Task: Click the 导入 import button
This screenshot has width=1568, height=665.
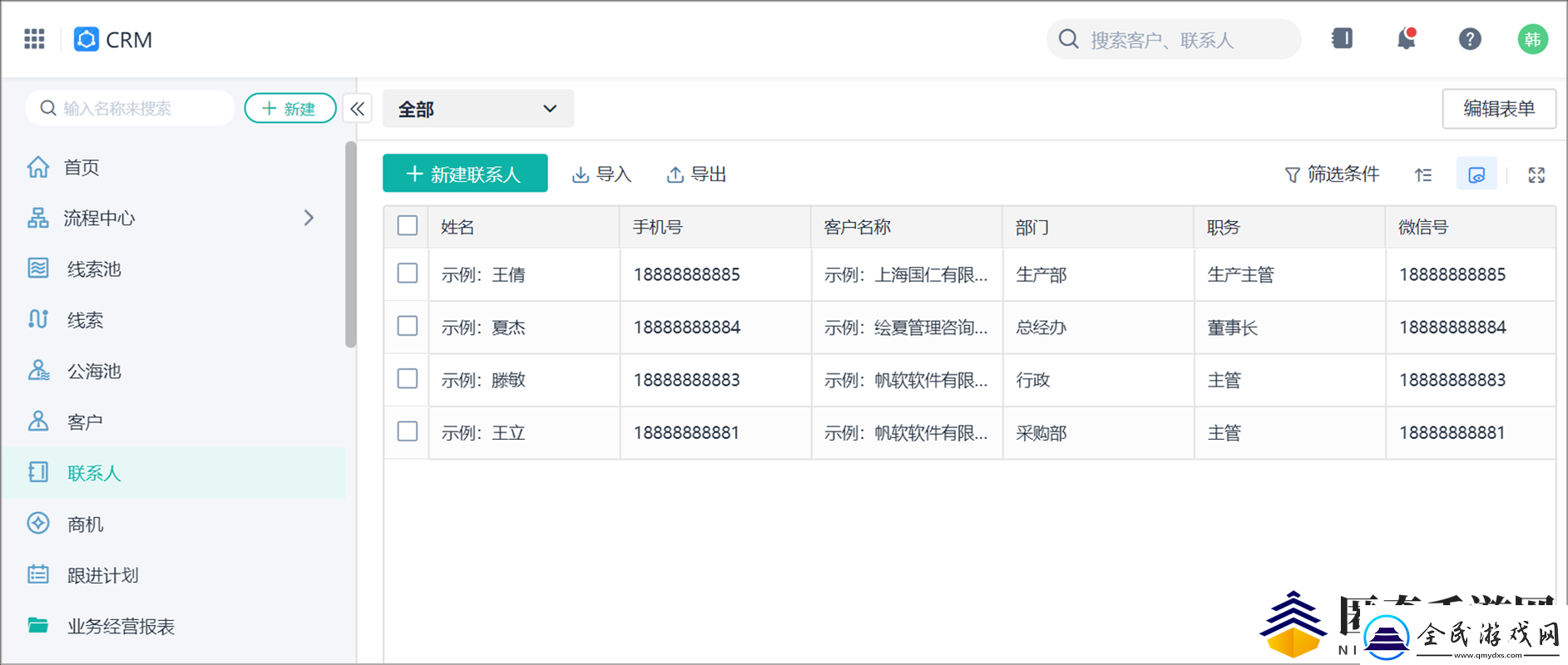Action: 602,175
